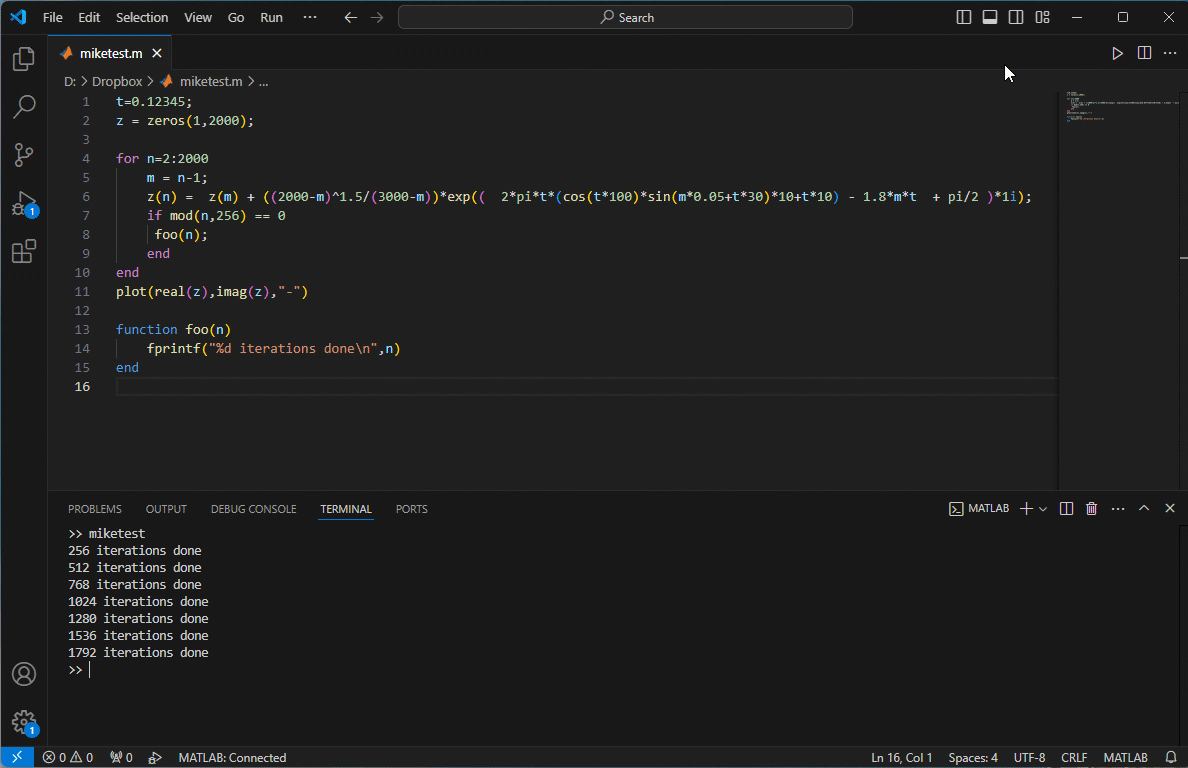Select the miketest.m editor tab

(x=111, y=53)
